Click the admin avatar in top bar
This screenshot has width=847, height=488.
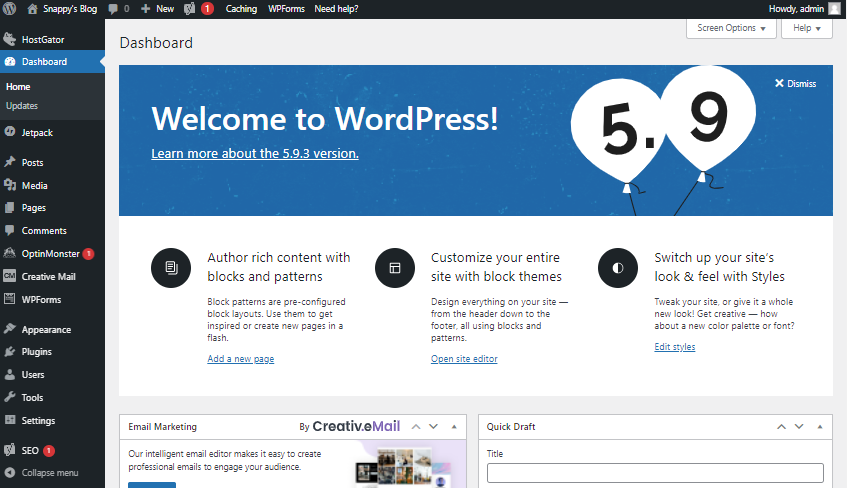pos(834,8)
